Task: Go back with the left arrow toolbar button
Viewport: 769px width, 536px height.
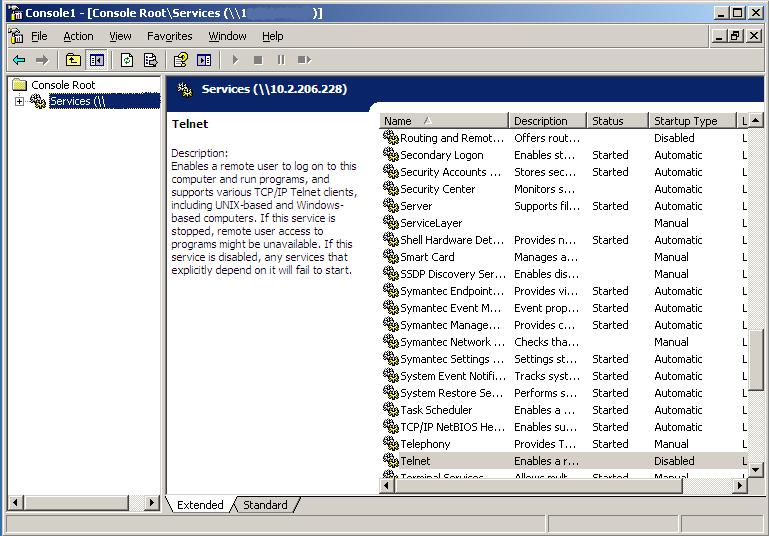Action: point(19,60)
